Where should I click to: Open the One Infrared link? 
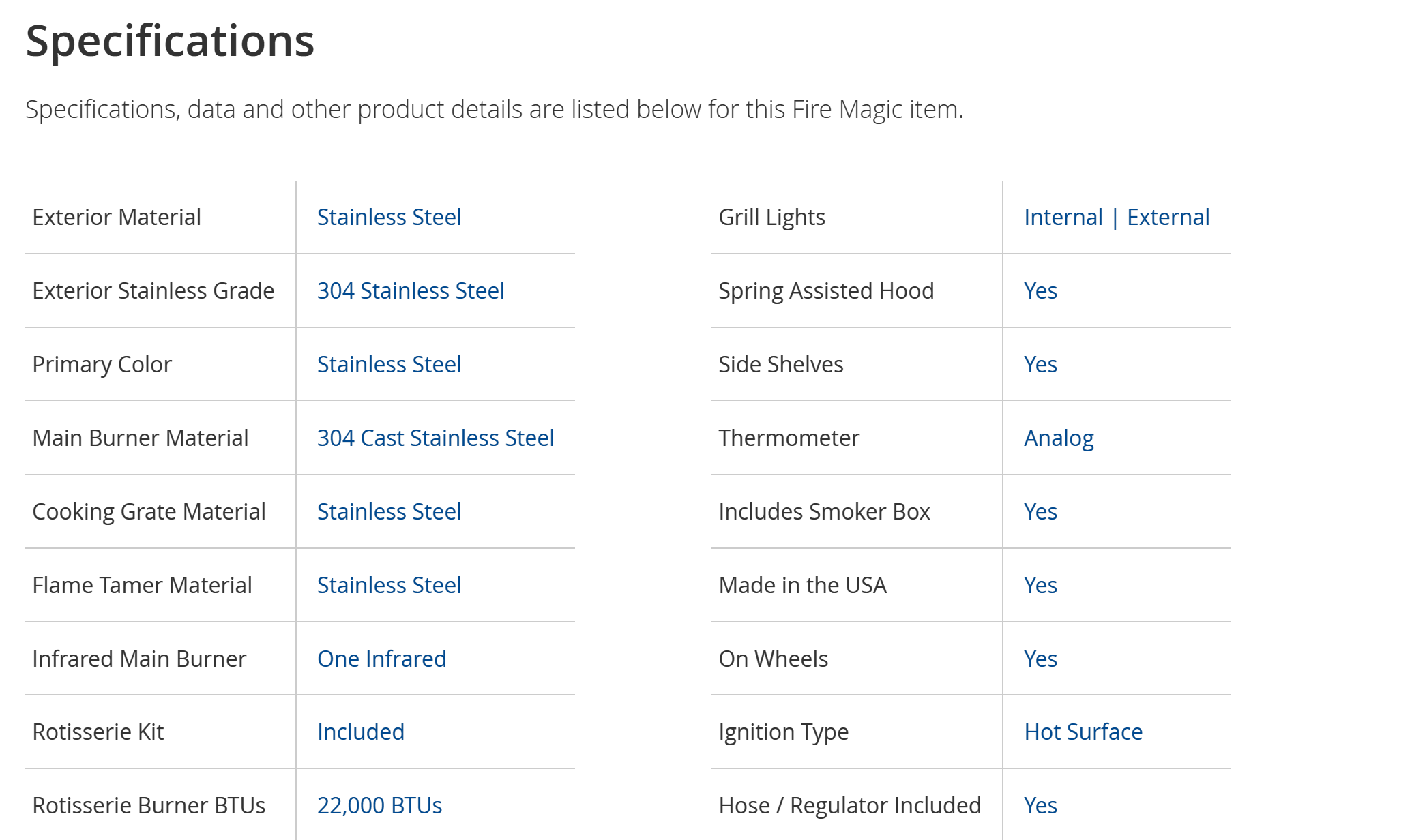(381, 659)
